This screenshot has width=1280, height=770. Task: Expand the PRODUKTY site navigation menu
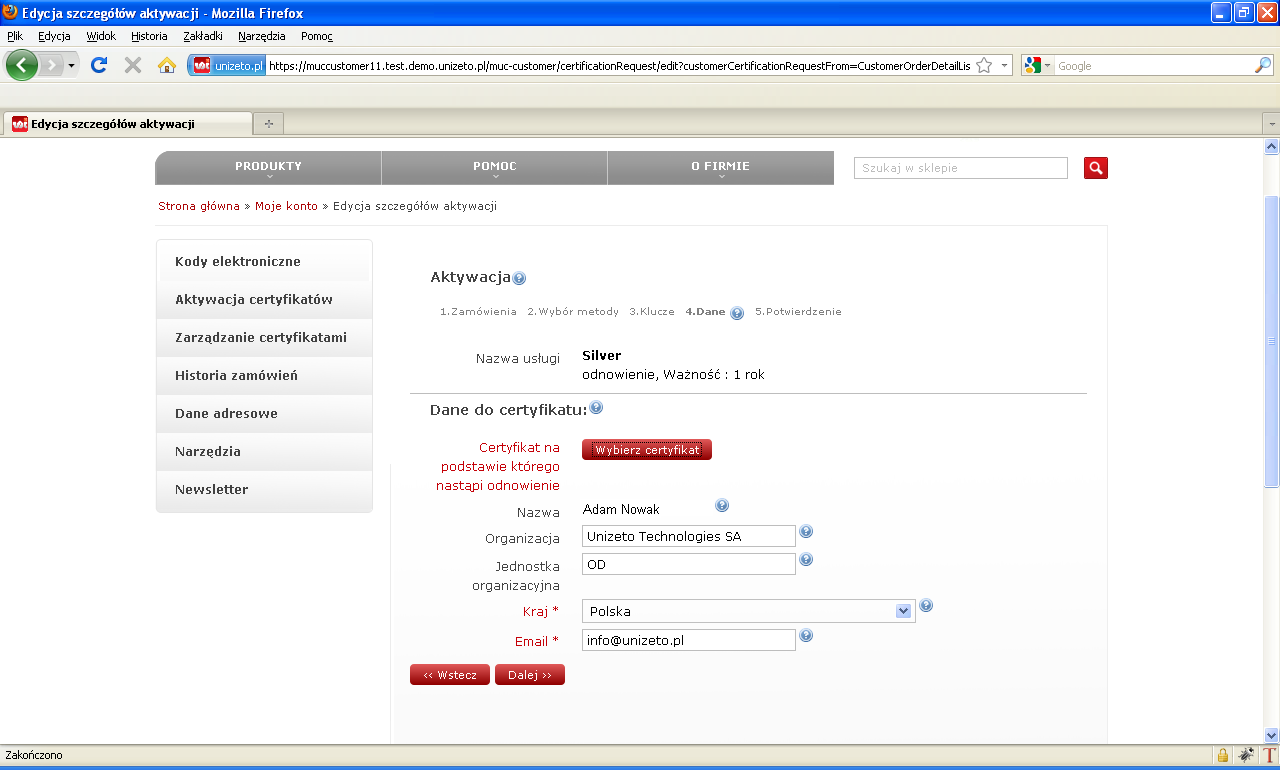pyautogui.click(x=268, y=168)
